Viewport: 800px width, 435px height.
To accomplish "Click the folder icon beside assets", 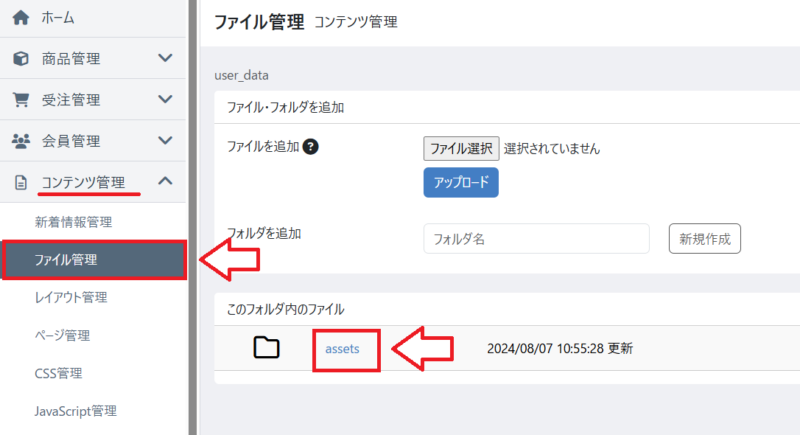I will click(266, 348).
